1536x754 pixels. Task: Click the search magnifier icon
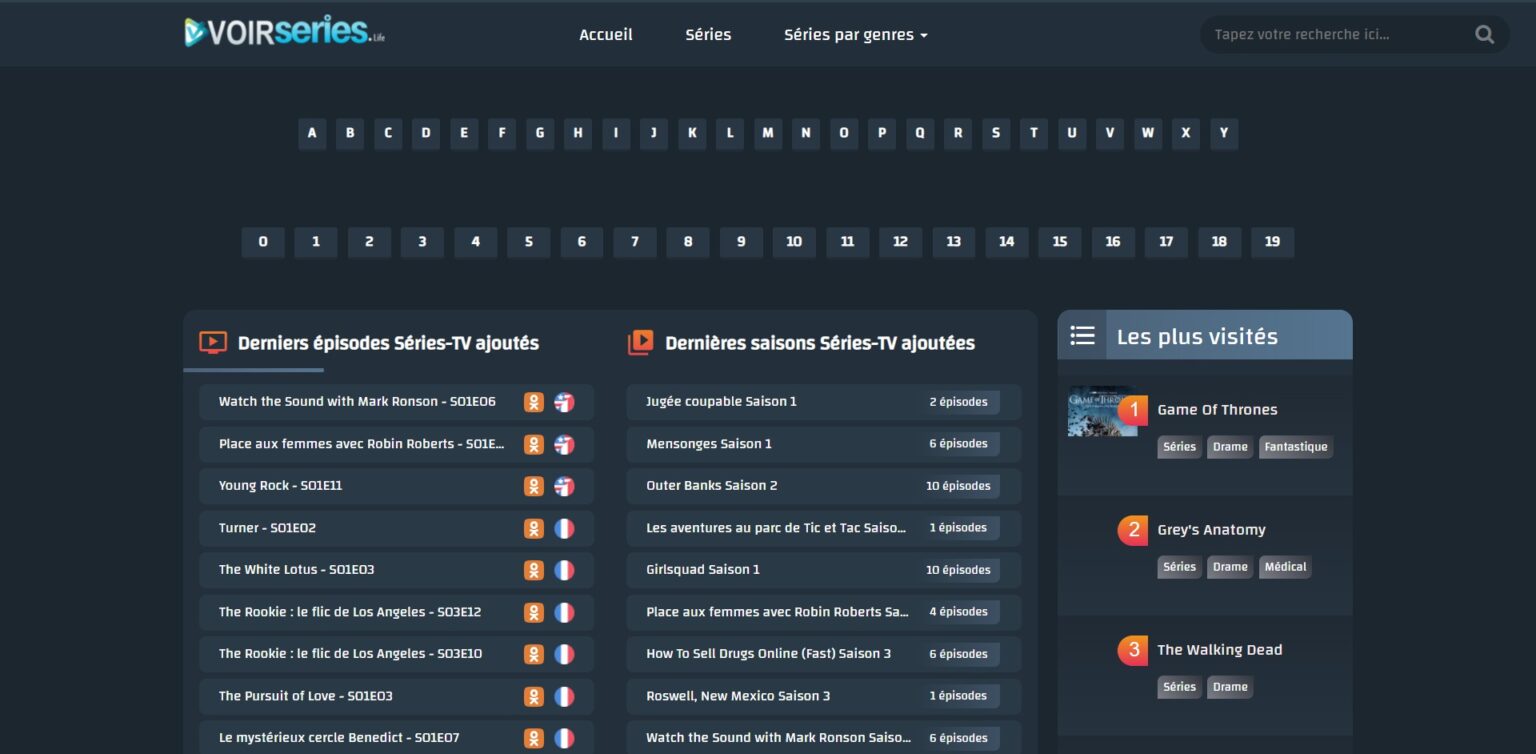(x=1484, y=35)
